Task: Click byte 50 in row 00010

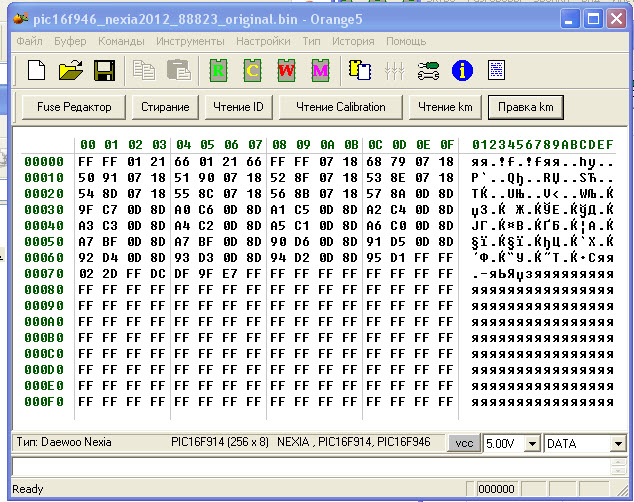Action: point(86,178)
